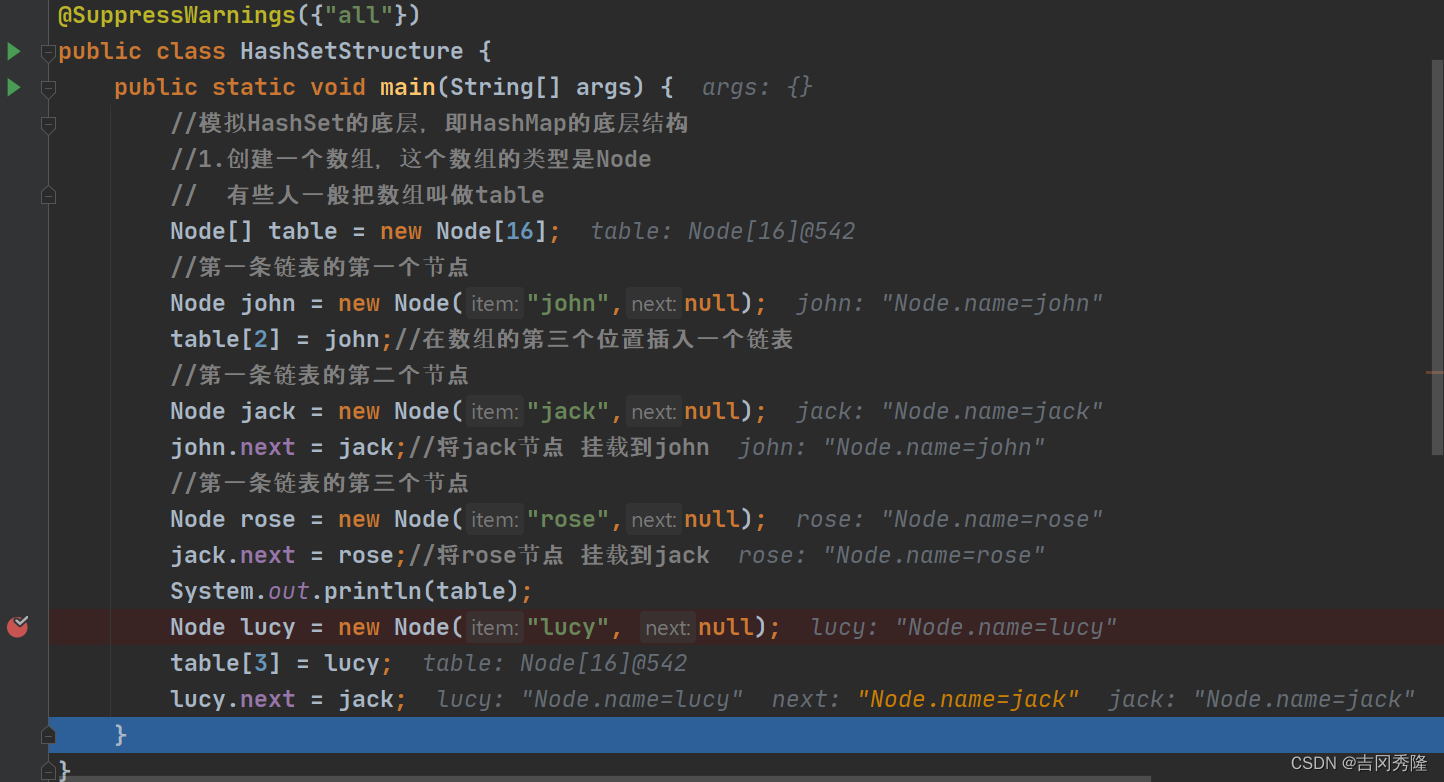Click john.next in the jack assignment line
This screenshot has height=782, width=1444.
point(233,447)
